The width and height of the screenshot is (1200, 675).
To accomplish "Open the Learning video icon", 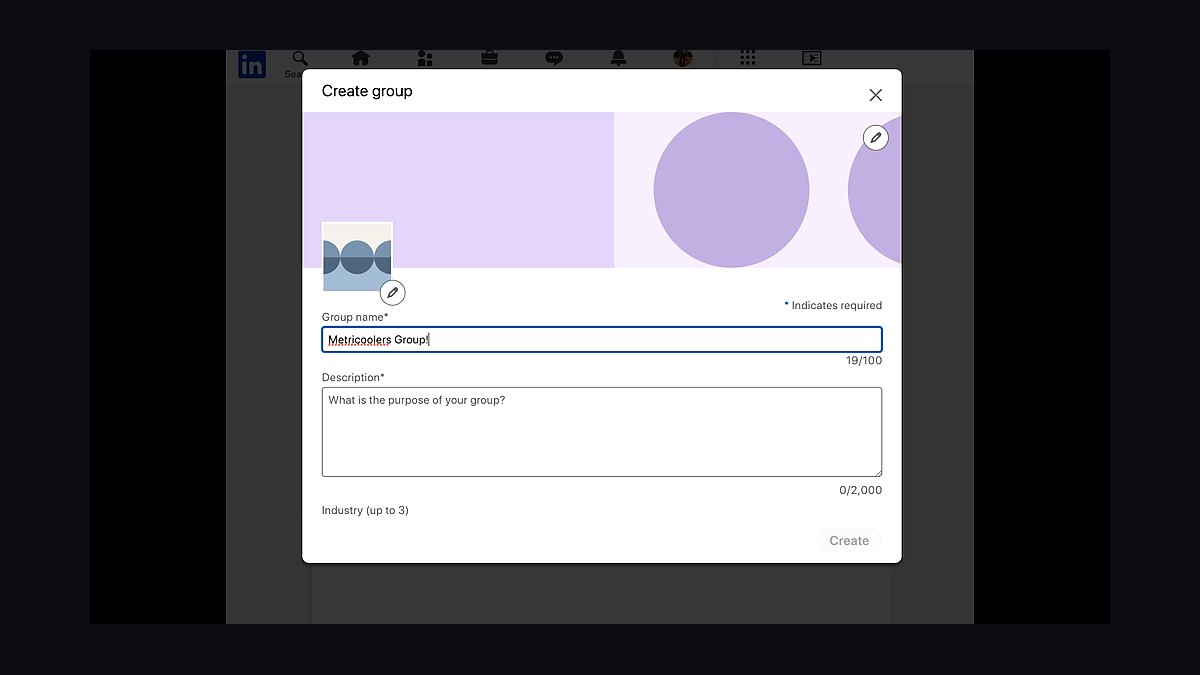I will pos(812,59).
